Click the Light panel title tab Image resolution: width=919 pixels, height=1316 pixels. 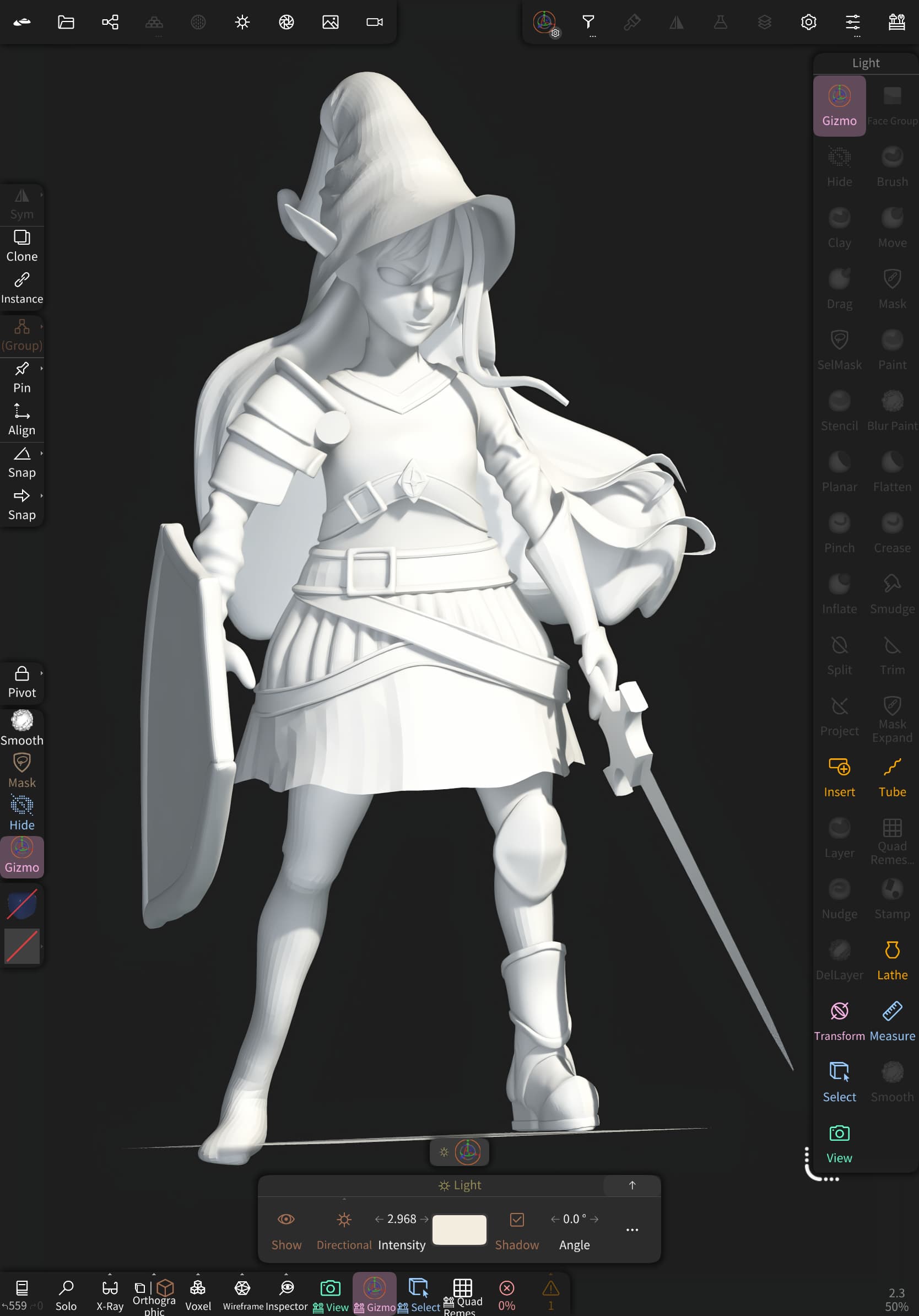(x=459, y=1185)
